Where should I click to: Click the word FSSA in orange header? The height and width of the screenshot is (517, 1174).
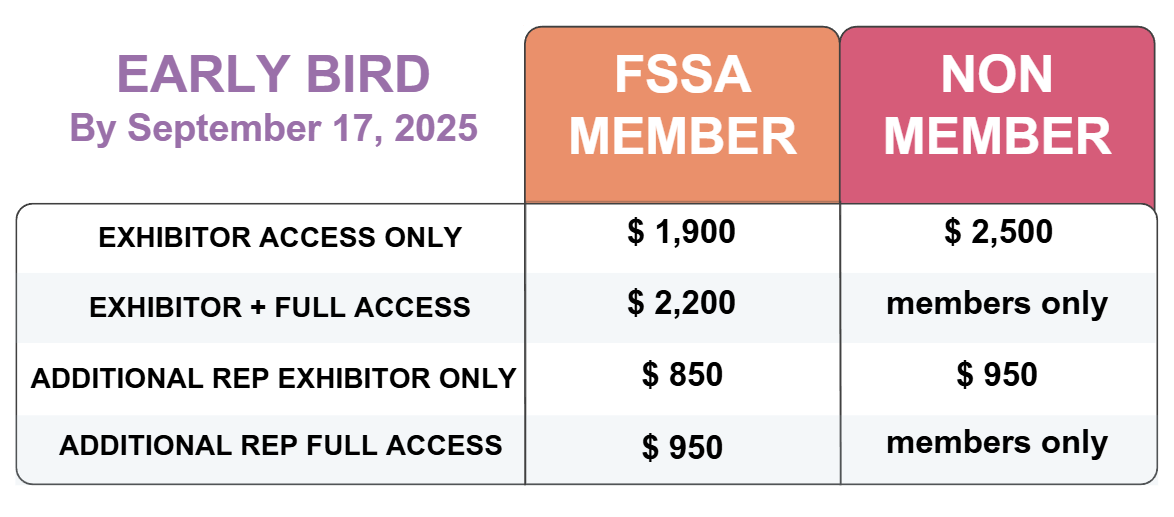[x=683, y=75]
